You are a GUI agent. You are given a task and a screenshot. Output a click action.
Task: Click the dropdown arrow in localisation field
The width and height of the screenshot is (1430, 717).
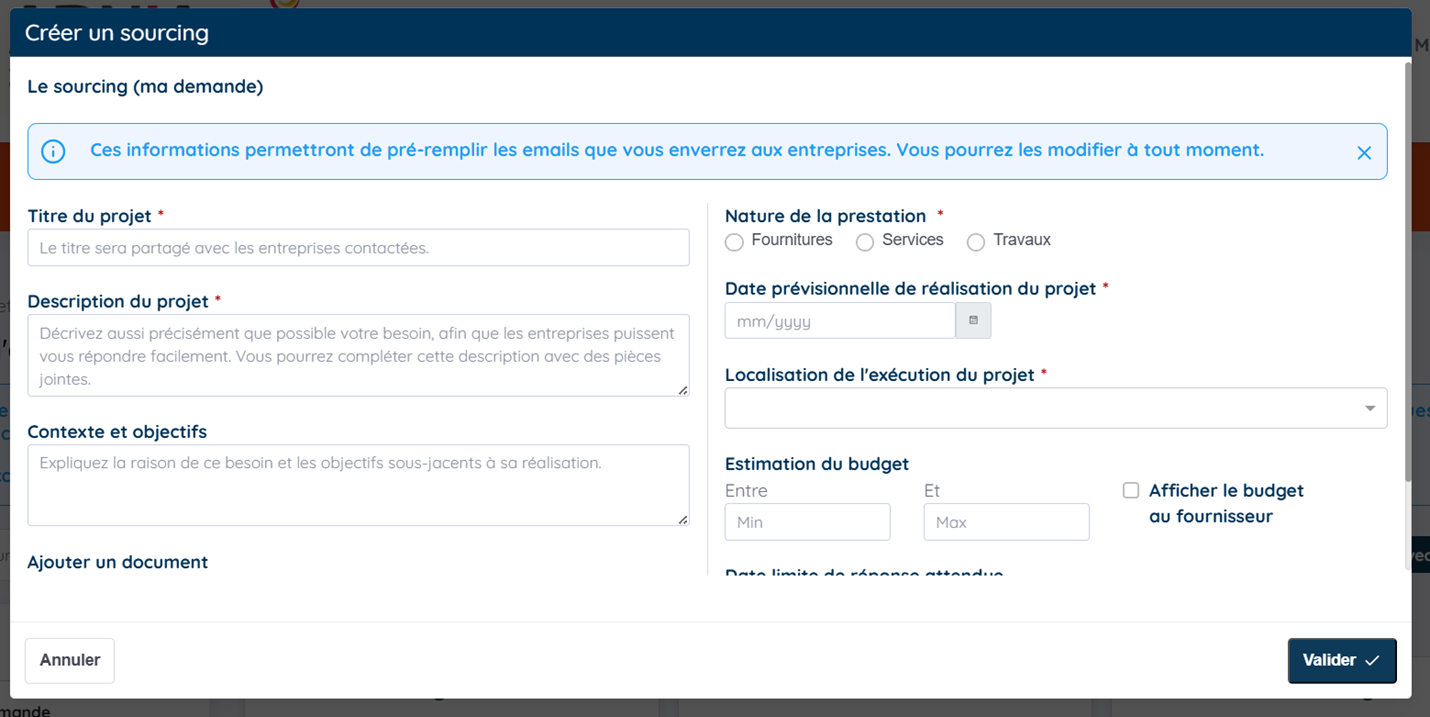pyautogui.click(x=1369, y=408)
